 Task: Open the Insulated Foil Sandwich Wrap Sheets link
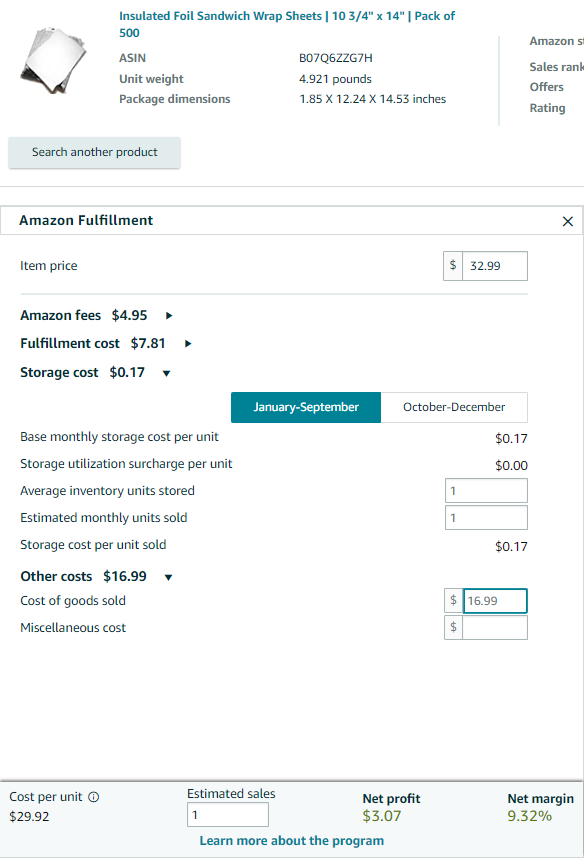tap(287, 24)
